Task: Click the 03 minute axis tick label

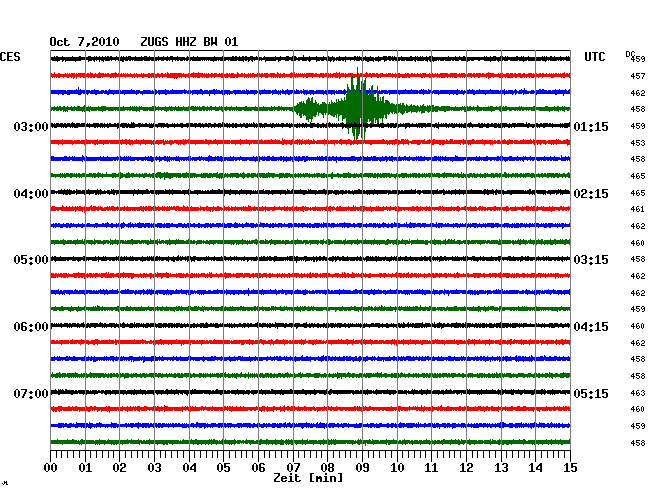Action: coord(154,467)
